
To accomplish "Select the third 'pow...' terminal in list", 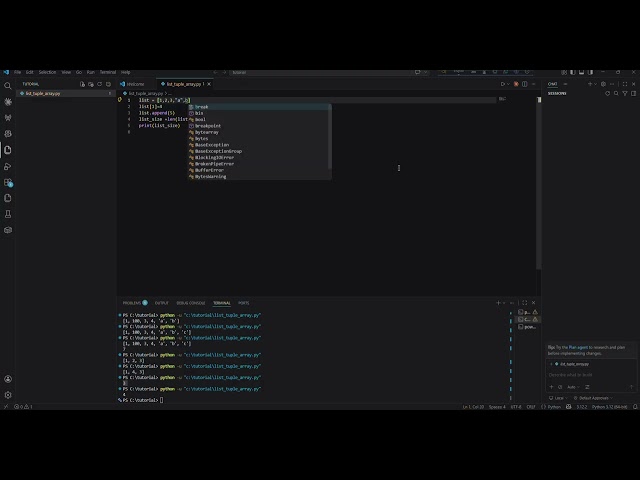I will [527, 327].
